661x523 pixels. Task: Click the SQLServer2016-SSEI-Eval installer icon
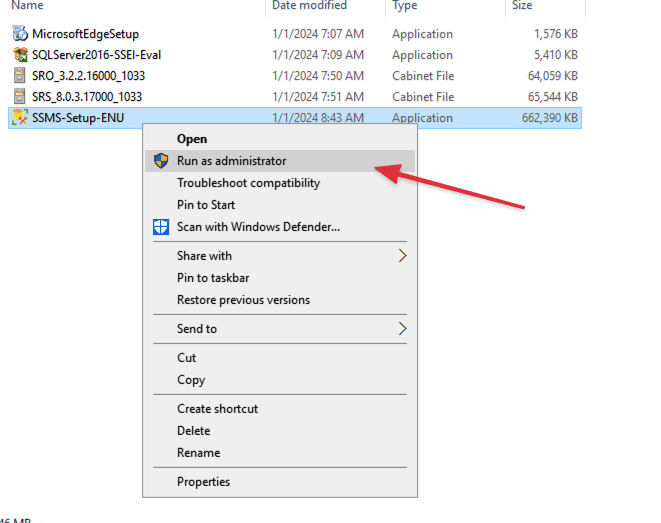tap(20, 55)
